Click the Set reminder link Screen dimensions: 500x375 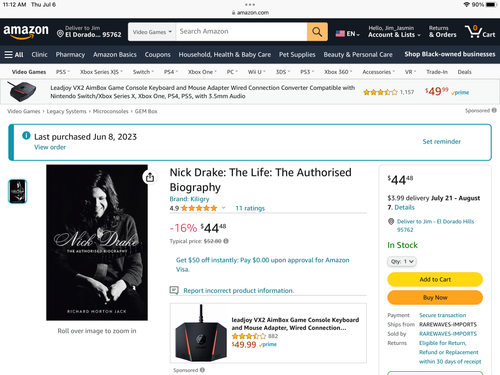coord(442,141)
